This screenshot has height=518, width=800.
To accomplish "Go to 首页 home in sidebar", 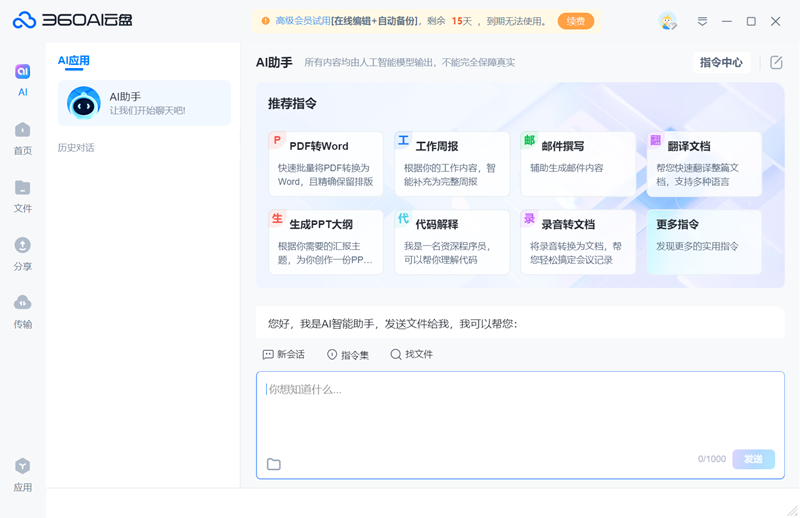I will pyautogui.click(x=22, y=138).
